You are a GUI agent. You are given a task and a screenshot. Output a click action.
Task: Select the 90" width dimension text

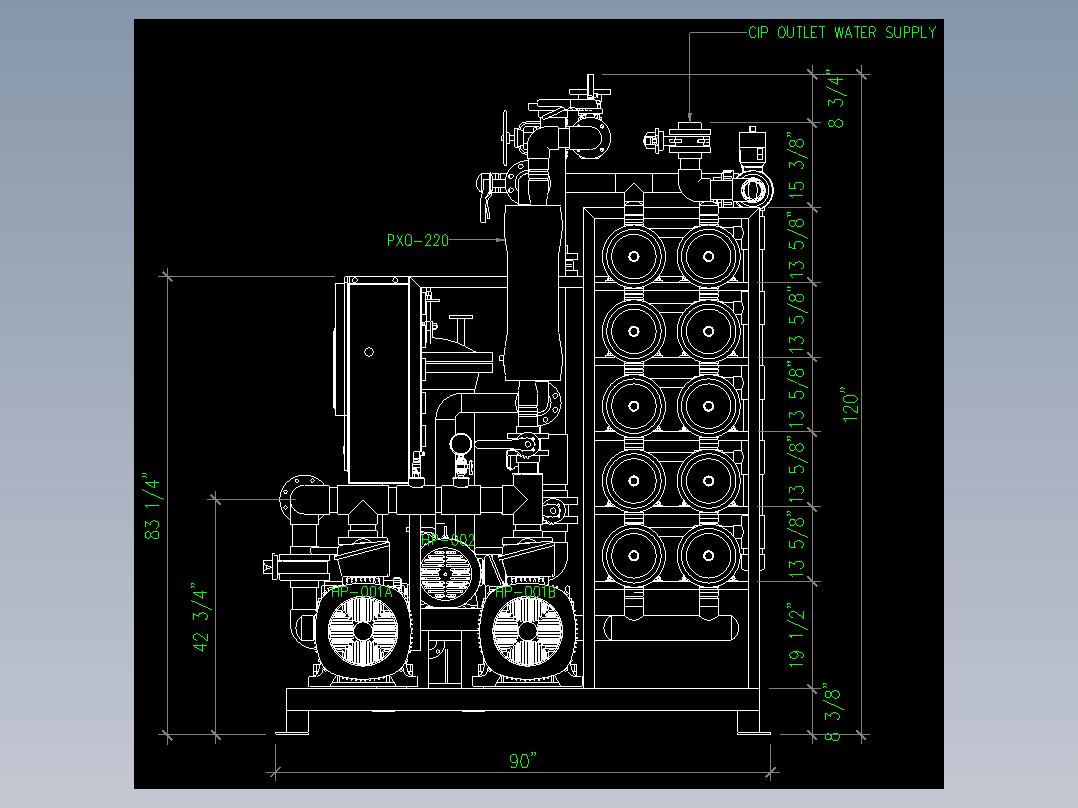click(x=522, y=761)
